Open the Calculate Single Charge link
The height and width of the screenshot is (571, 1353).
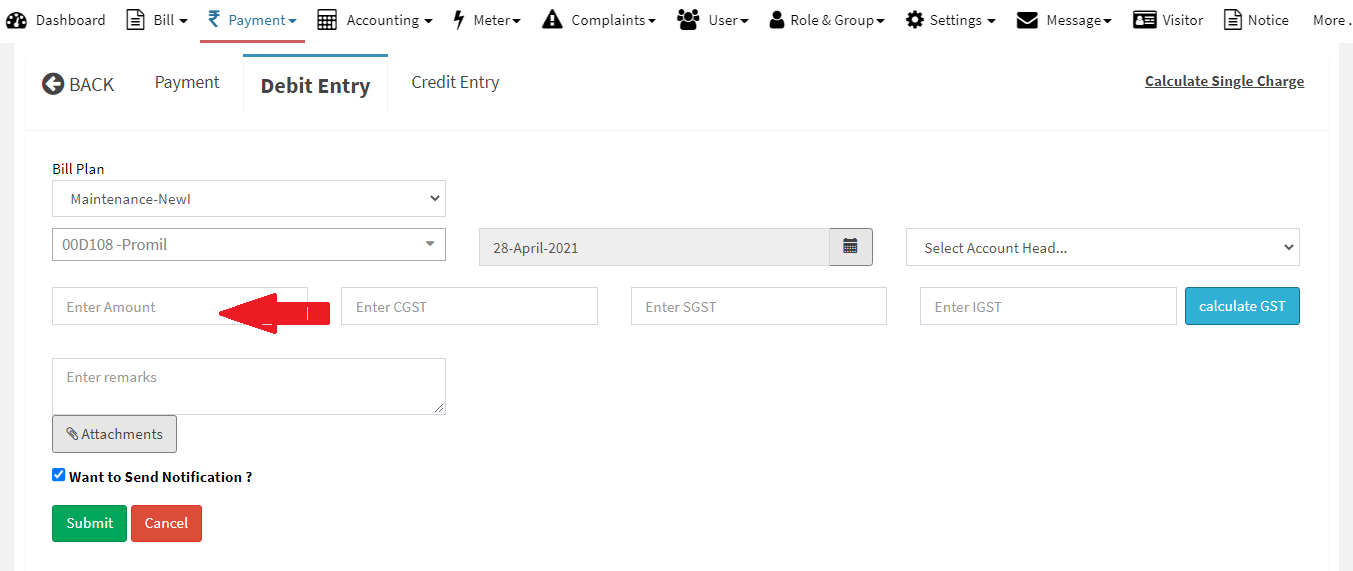1224,81
